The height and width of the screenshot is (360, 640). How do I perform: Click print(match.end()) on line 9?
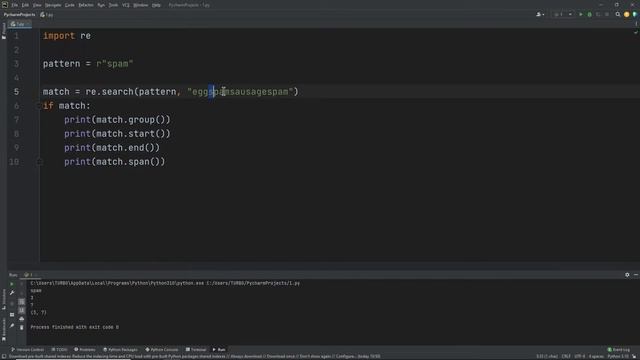[112, 148]
